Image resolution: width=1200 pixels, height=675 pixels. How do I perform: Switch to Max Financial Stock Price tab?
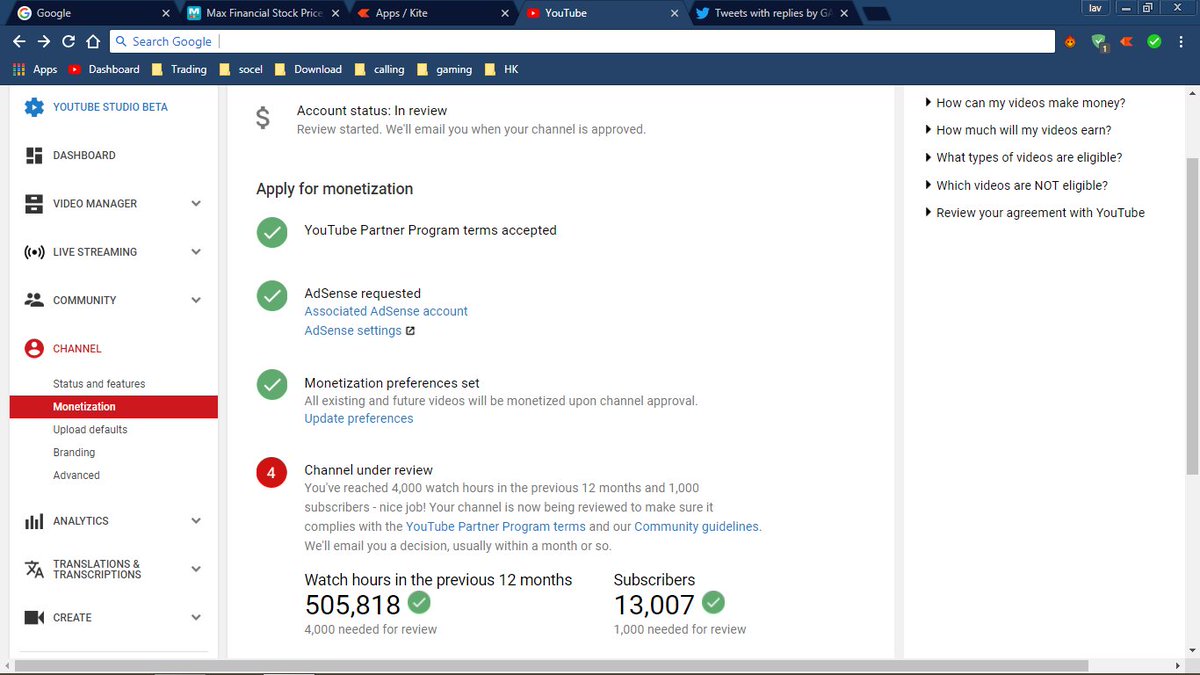(262, 13)
